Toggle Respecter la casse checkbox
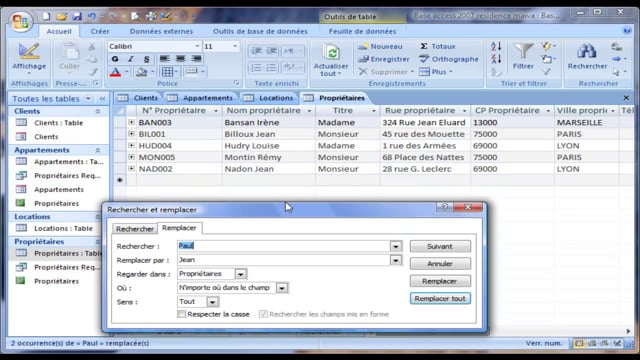 pos(182,314)
